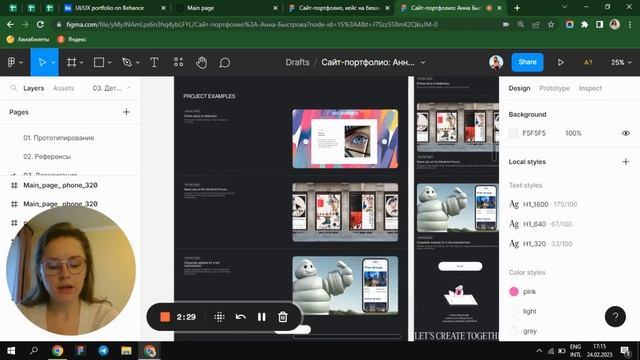The image size is (640, 360).
Task: Delete the recording with trash icon
Action: pos(283,317)
